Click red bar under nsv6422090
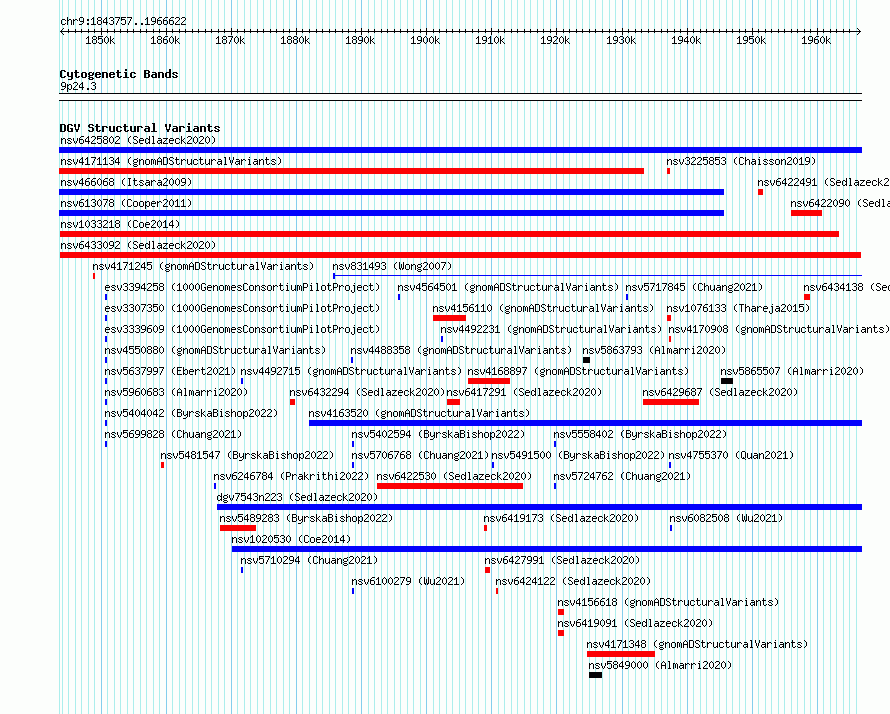Screen dimensions: 890x714 [x=806, y=213]
